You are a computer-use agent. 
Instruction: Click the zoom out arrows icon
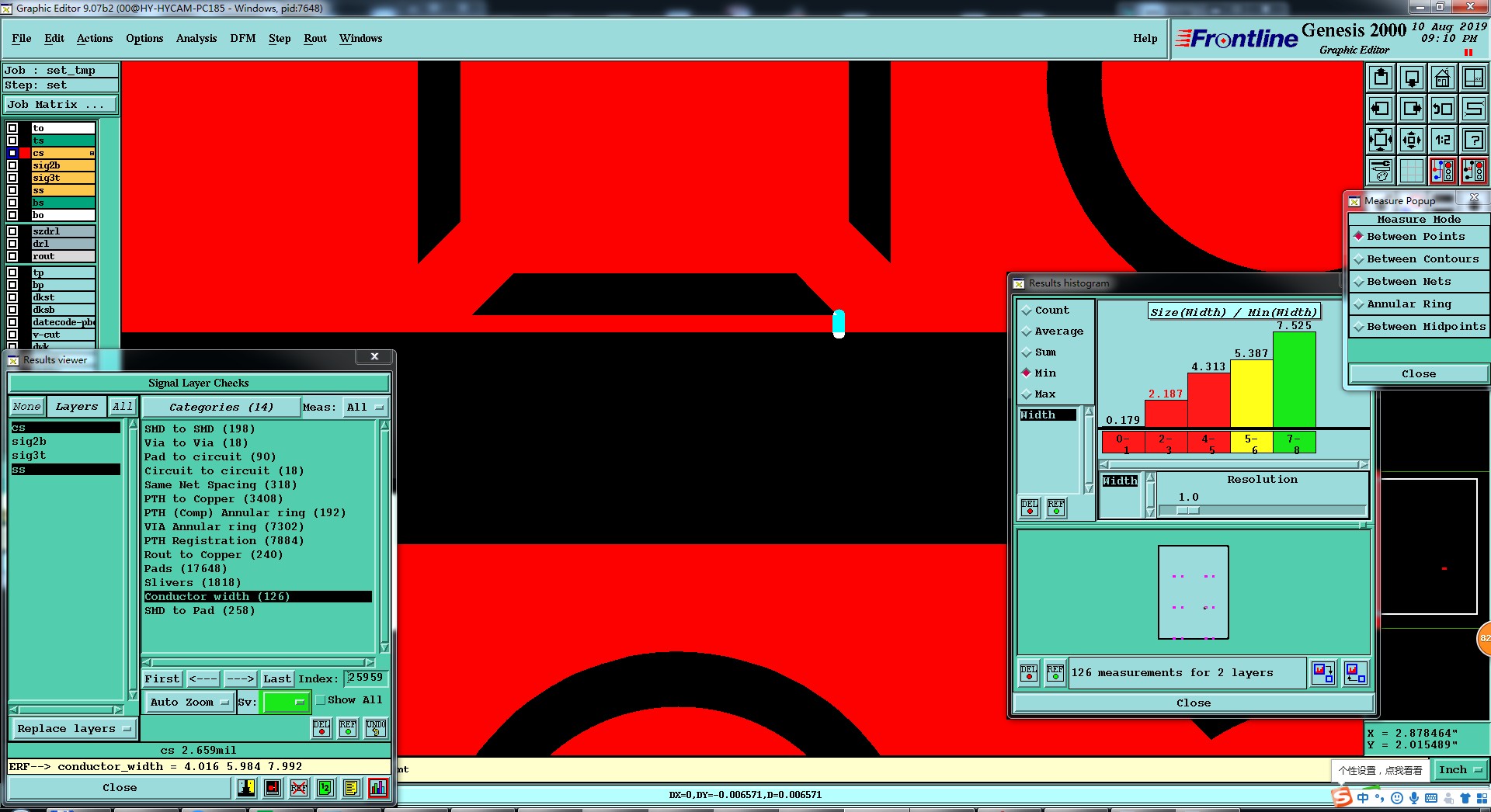tap(1412, 140)
